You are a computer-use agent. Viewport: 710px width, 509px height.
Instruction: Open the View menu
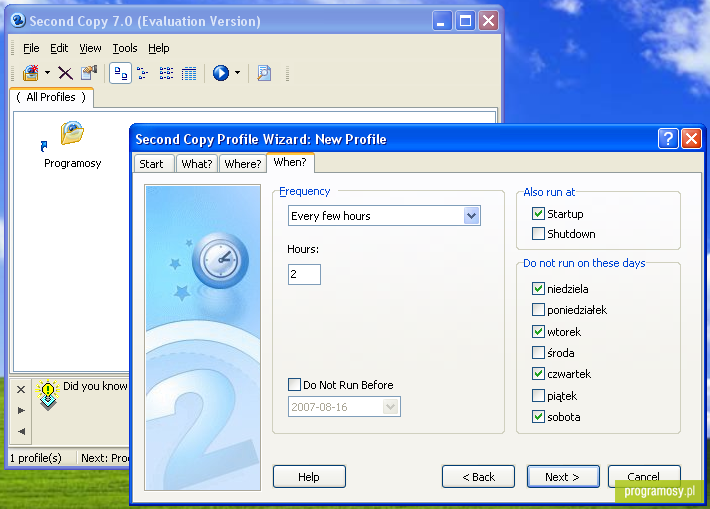pyautogui.click(x=90, y=48)
